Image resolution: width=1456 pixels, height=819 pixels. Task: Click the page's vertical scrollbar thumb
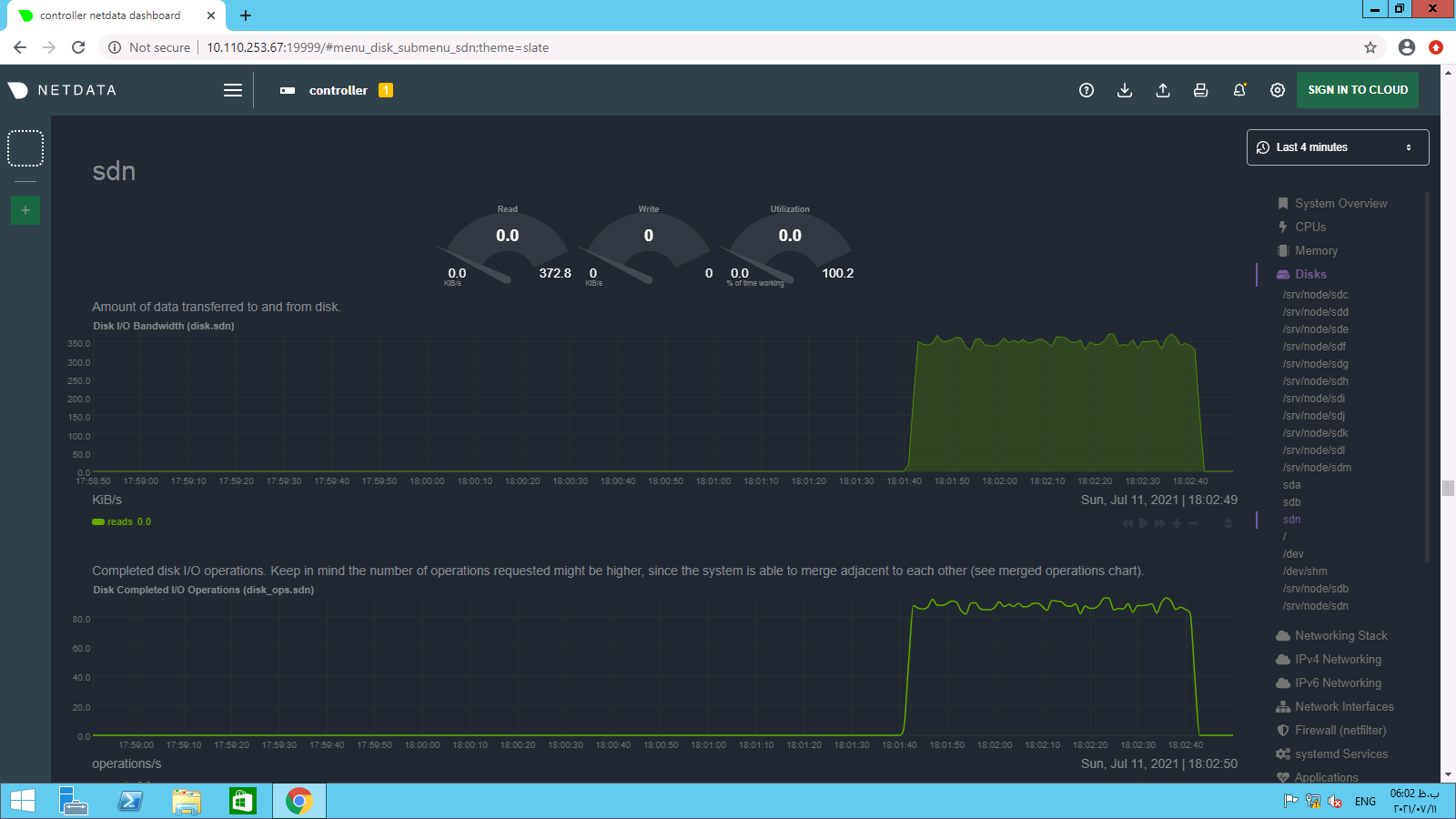click(1448, 489)
